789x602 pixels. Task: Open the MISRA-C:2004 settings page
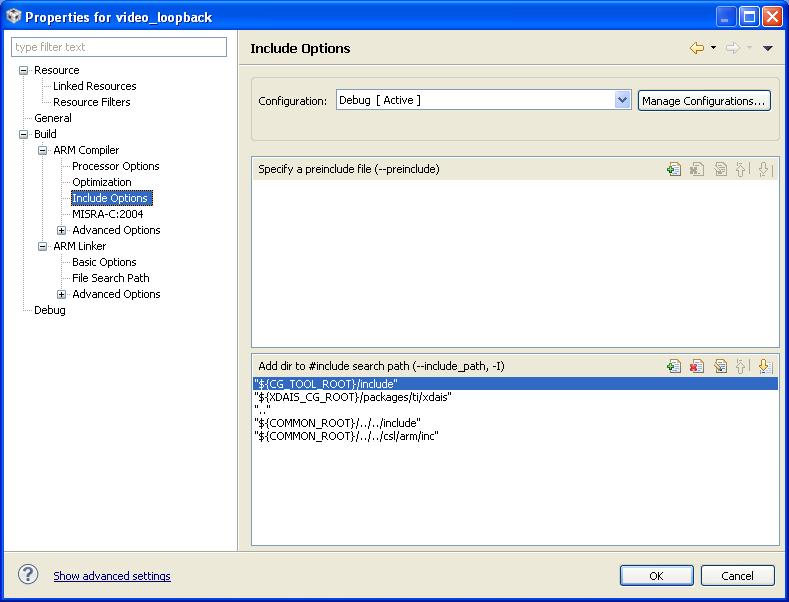click(107, 214)
